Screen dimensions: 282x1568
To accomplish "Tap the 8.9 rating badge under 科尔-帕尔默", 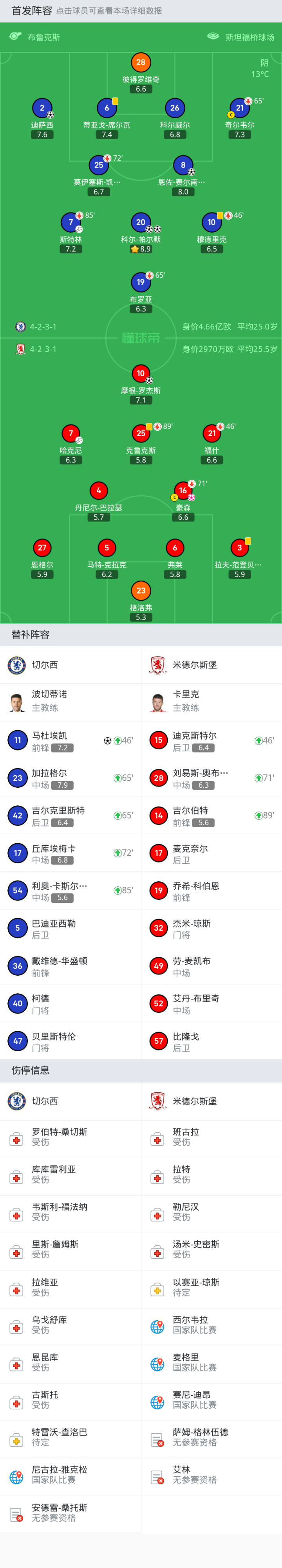I will 141,249.
